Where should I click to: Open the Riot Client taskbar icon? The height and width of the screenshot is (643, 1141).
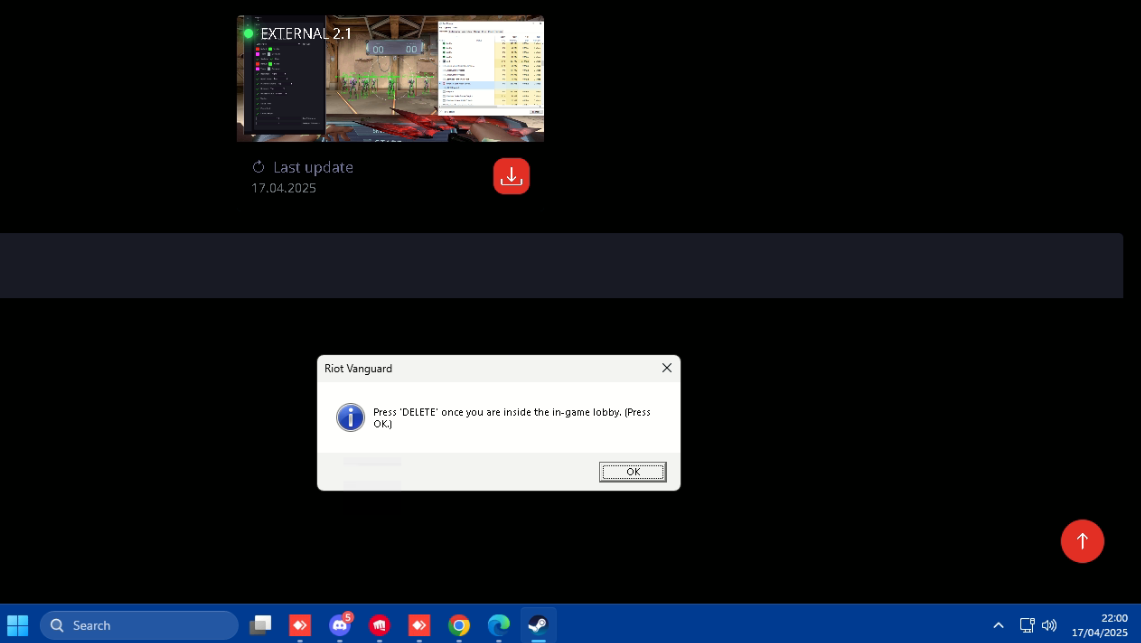(379, 625)
